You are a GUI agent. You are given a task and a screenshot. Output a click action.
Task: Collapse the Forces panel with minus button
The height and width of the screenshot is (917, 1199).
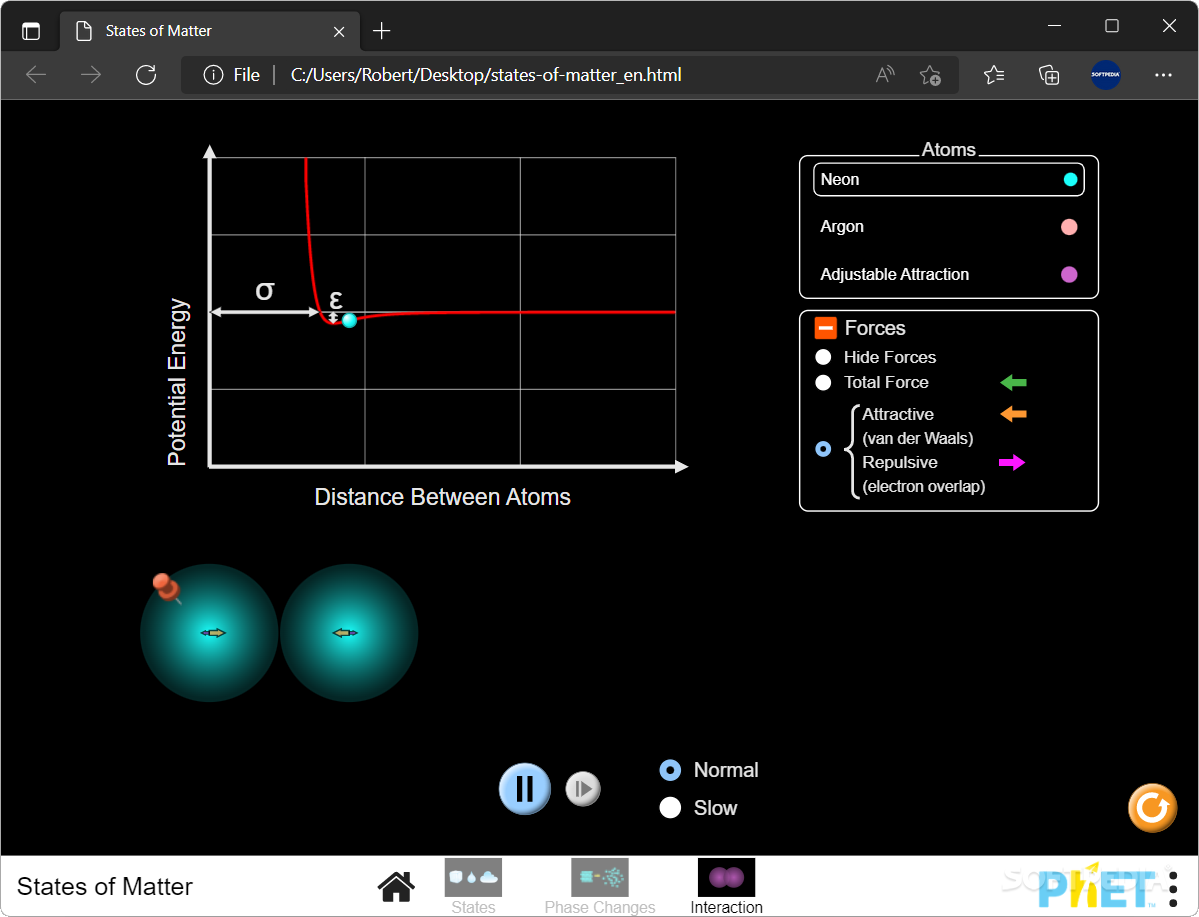tap(826, 328)
